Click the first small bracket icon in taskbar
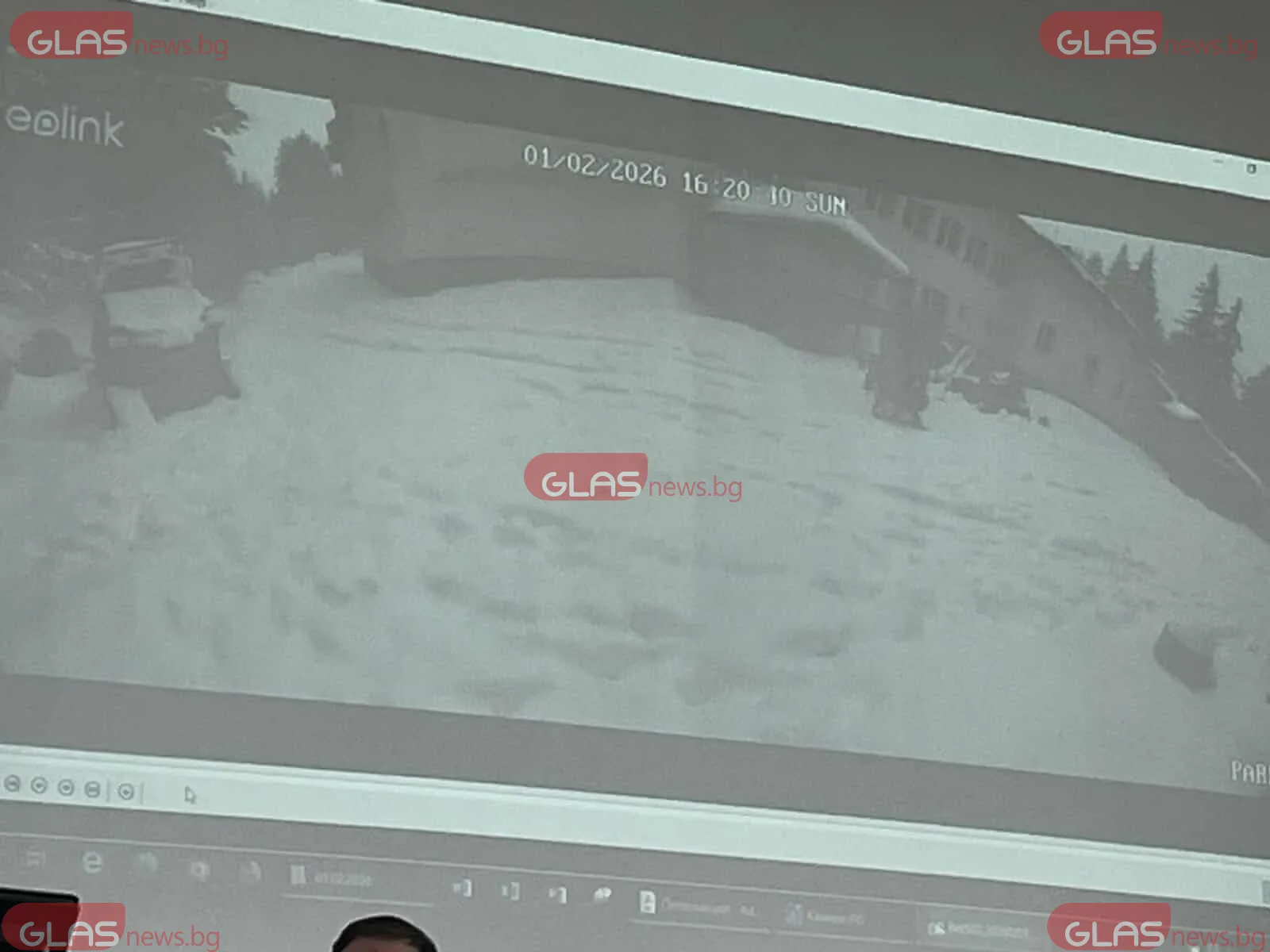Screen dimensions: 1270x952 pyautogui.click(x=463, y=889)
